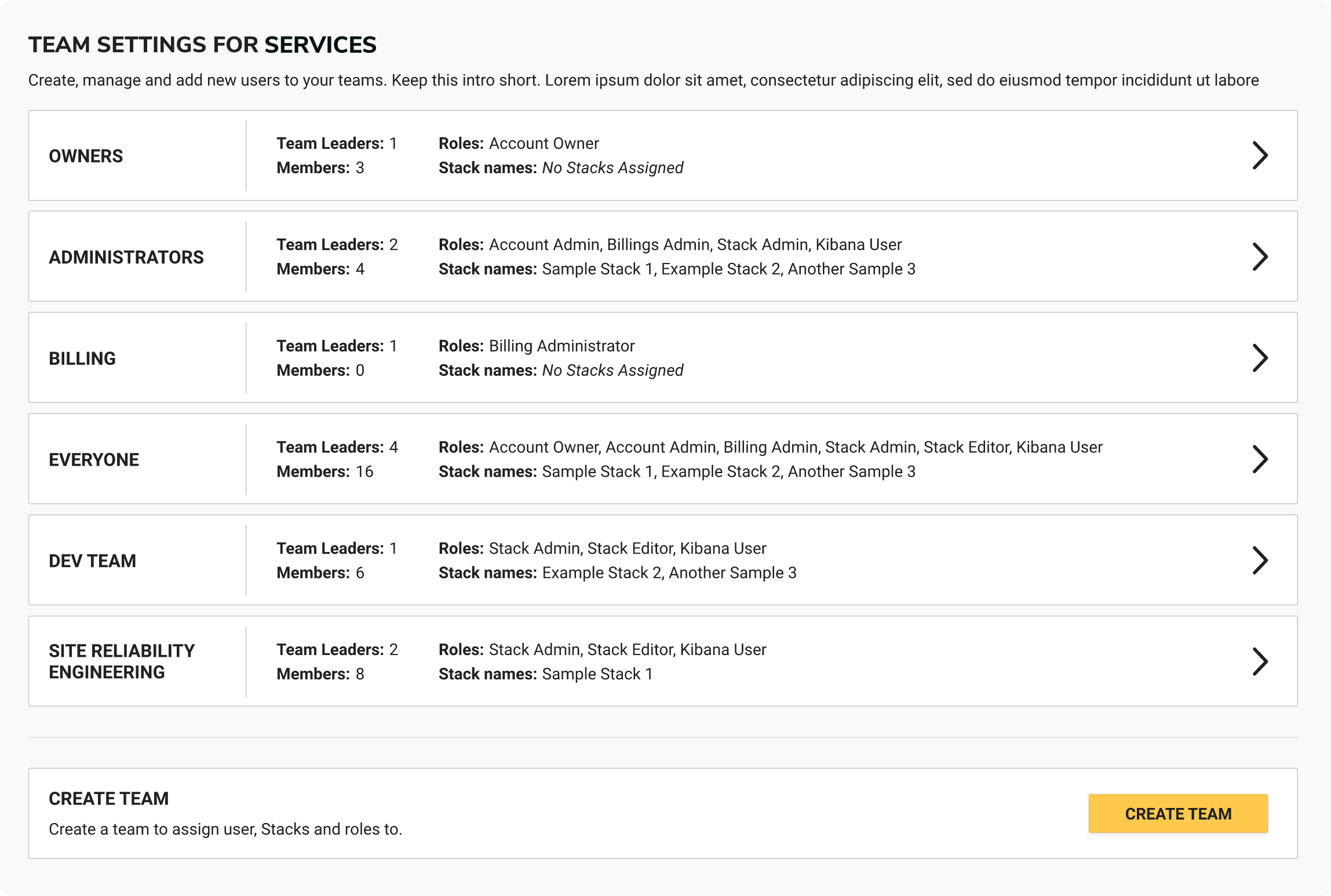
Task: Click Everyone team's roles list
Action: [795, 447]
